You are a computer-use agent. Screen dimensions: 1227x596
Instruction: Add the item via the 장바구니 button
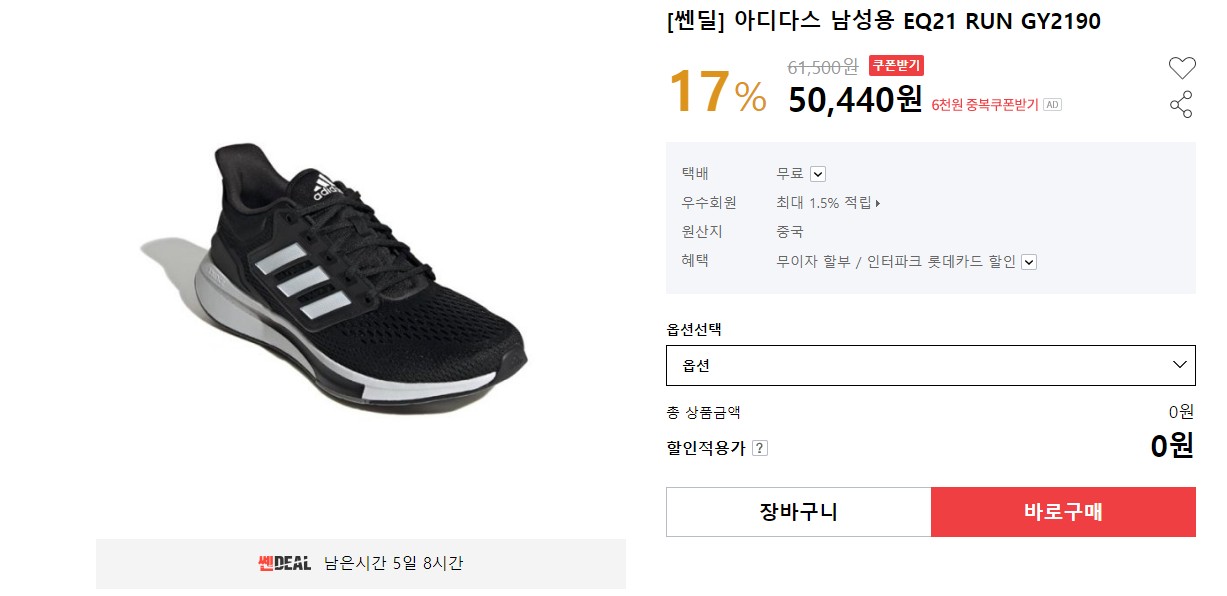click(798, 512)
